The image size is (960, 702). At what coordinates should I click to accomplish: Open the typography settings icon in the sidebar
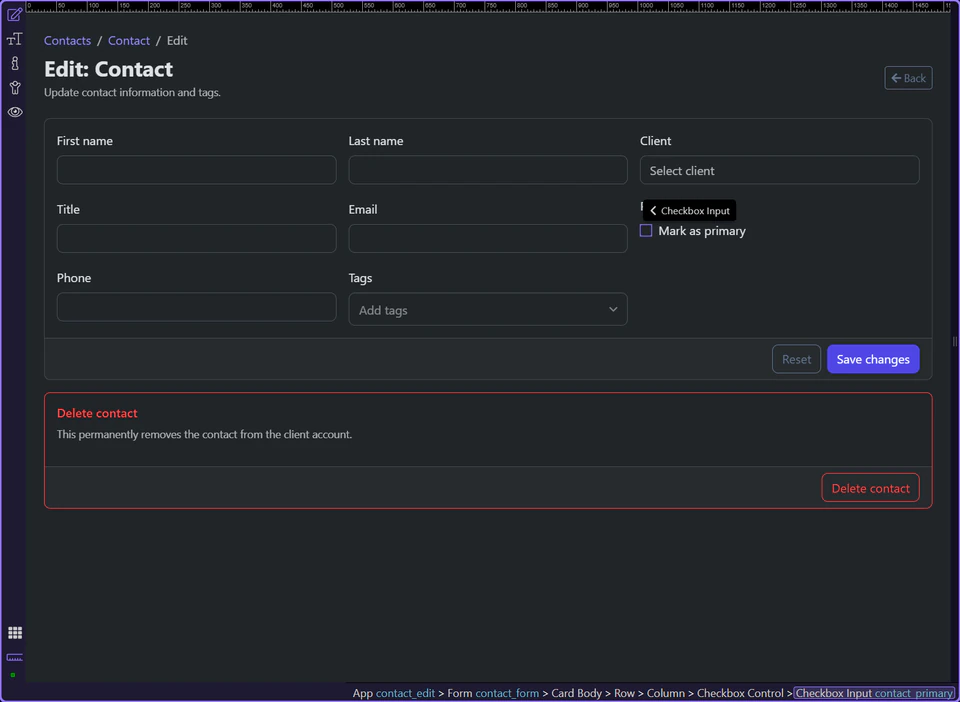(14, 38)
